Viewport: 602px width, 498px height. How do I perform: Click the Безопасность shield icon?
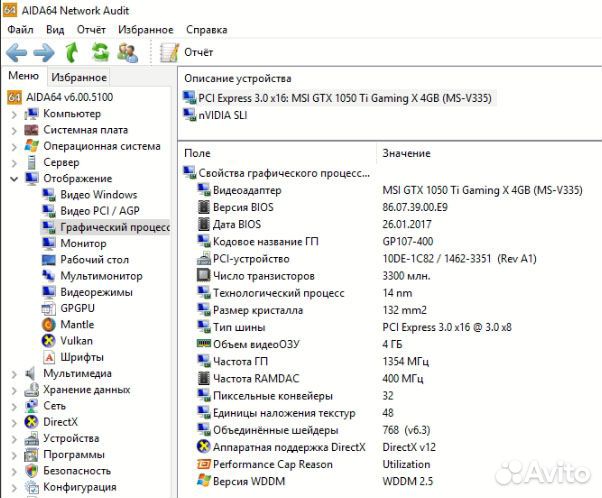[31, 471]
